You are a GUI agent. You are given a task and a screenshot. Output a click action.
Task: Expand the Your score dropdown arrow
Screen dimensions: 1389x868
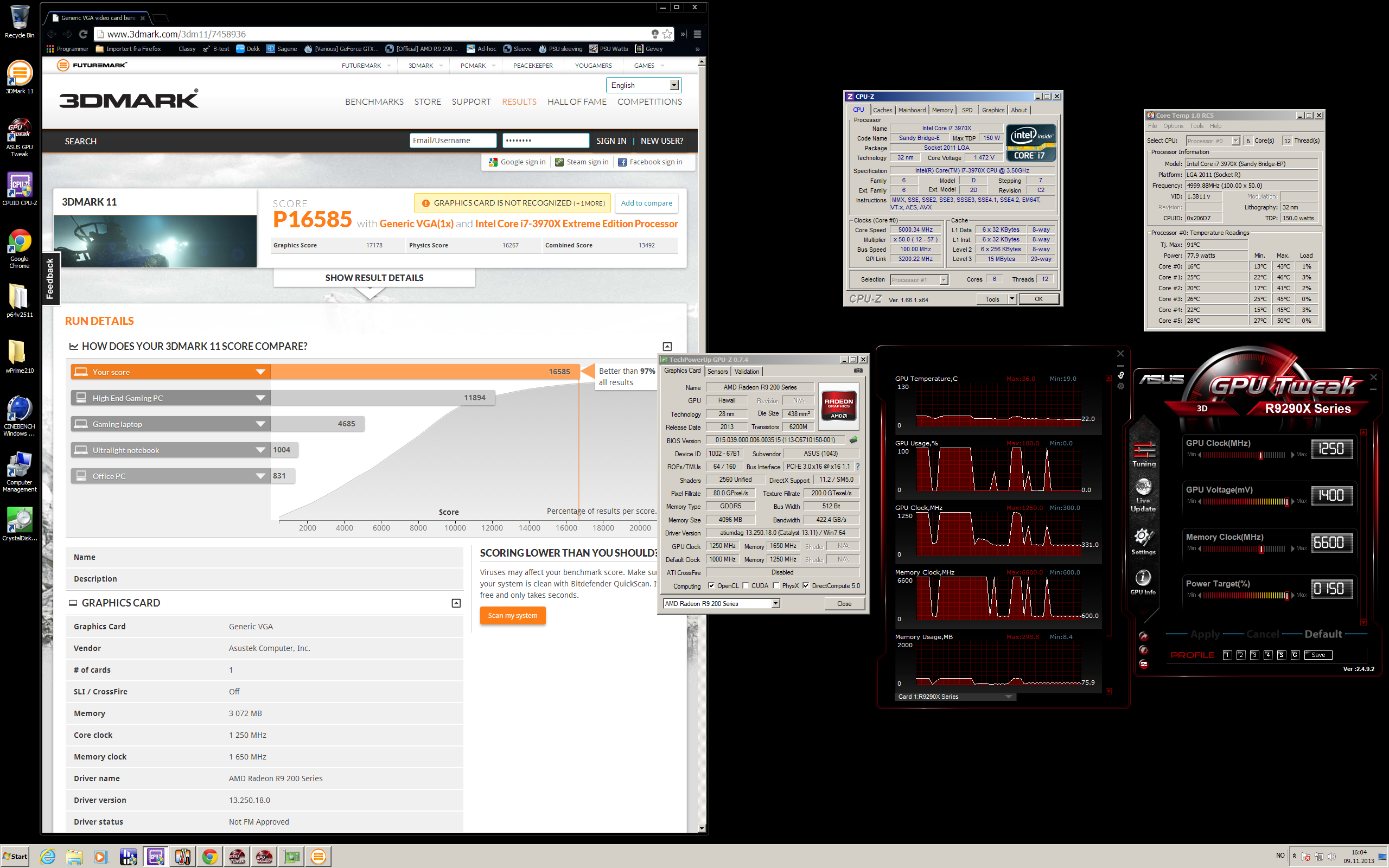[260, 372]
